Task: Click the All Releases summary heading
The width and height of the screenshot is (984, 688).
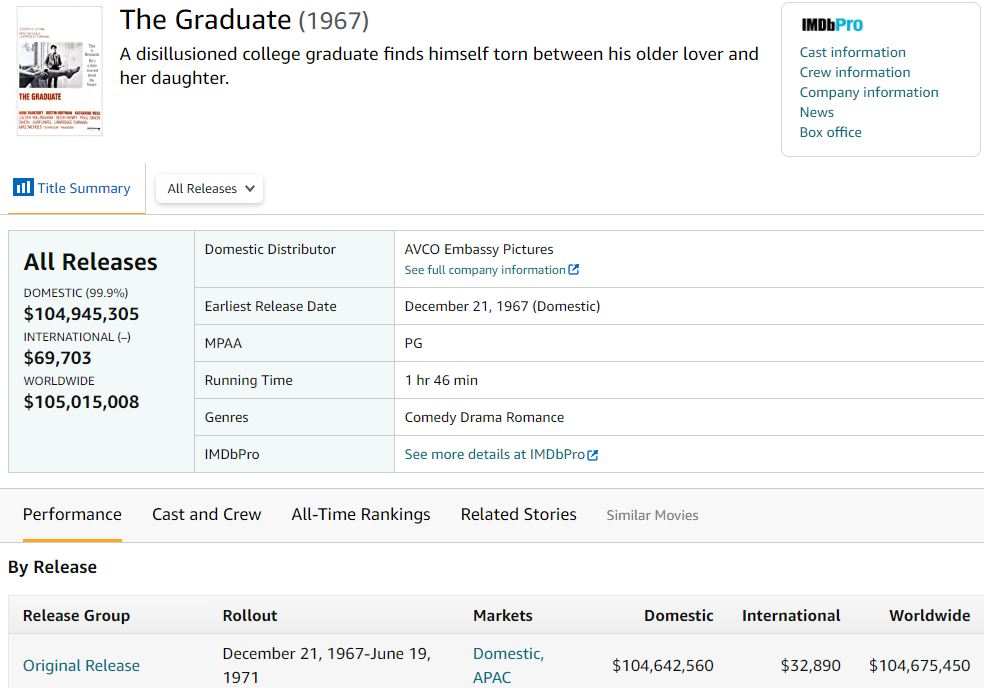Action: 90,262
